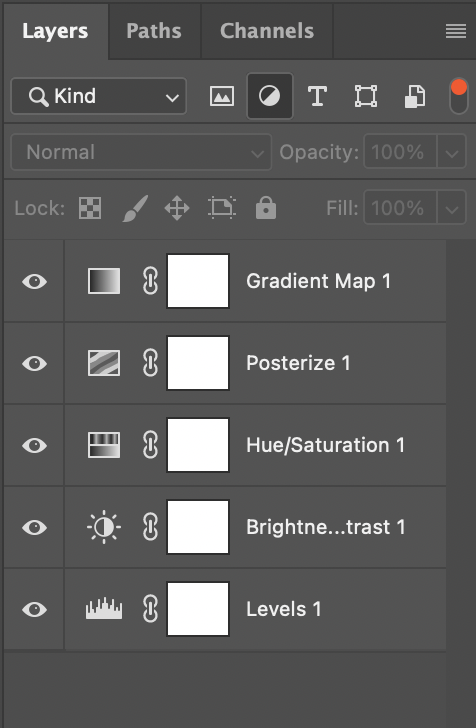
Task: Filter for smart objects icon
Action: click(x=415, y=97)
